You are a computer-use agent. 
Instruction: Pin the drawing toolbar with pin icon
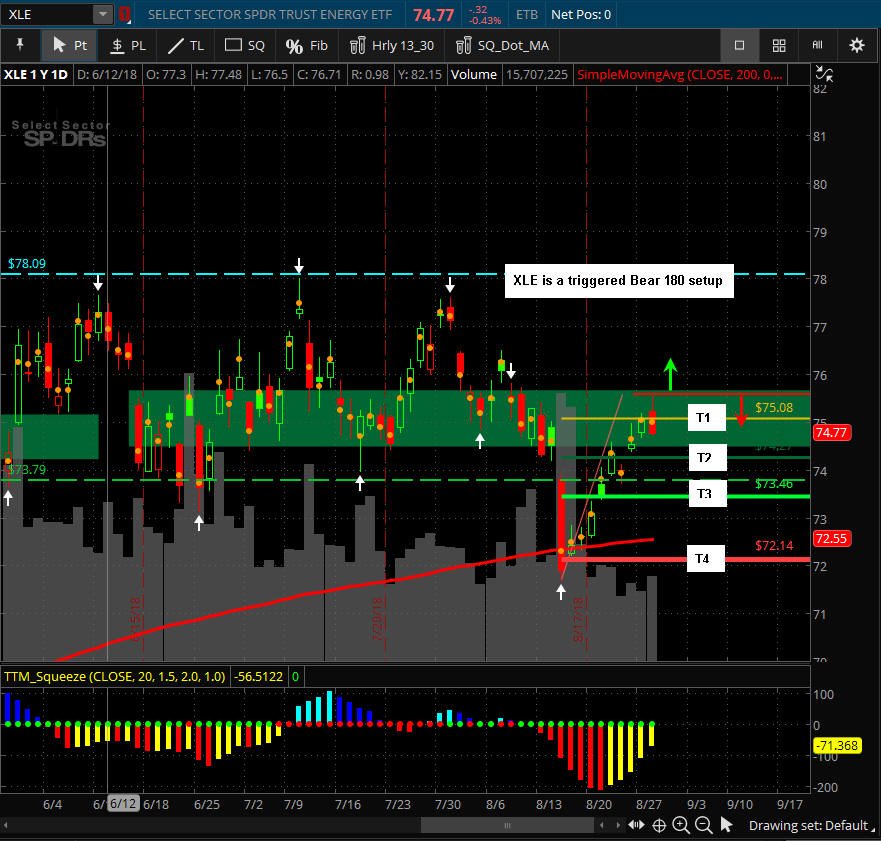[x=20, y=45]
